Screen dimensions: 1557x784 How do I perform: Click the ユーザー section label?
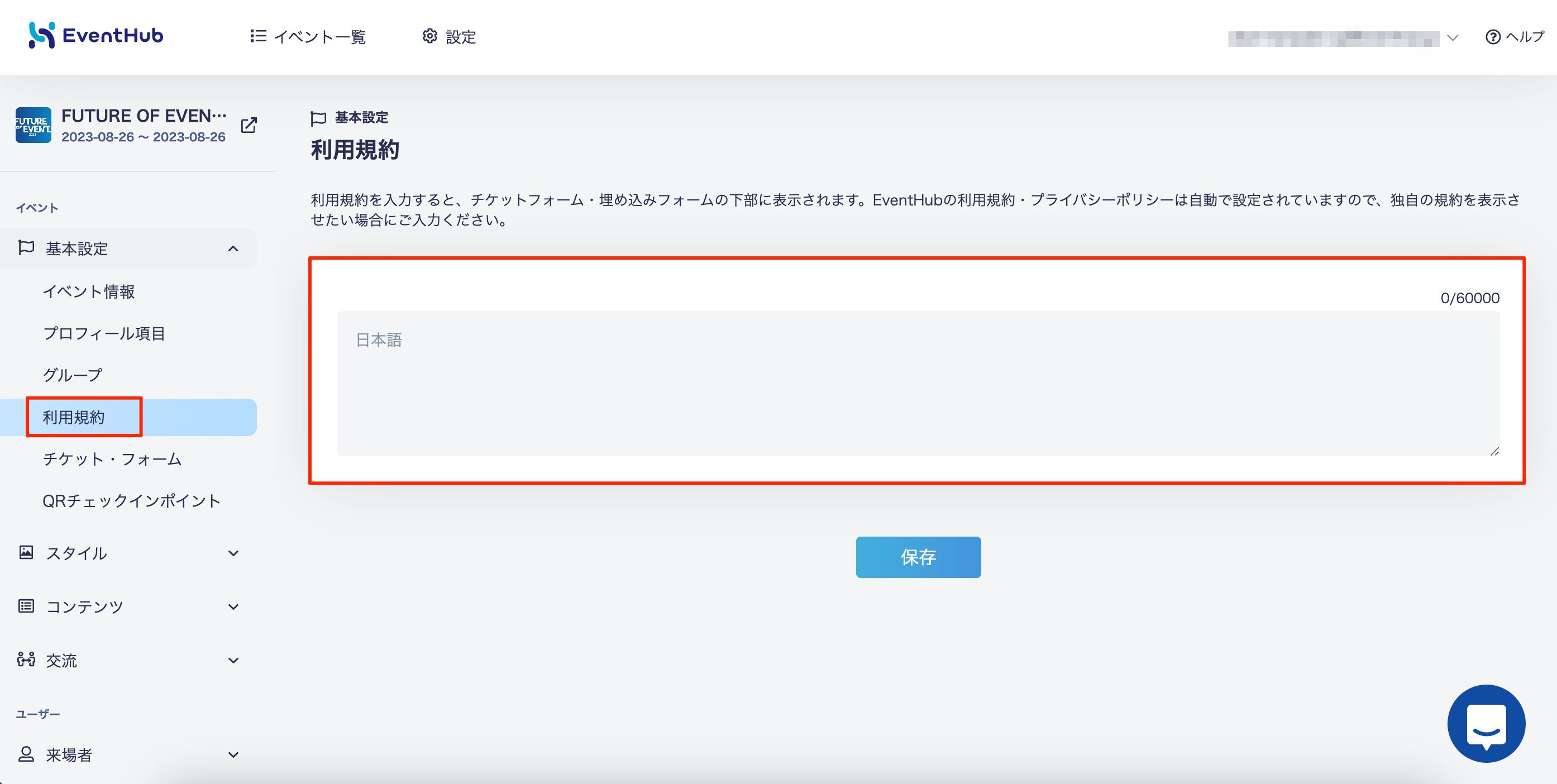click(x=37, y=714)
